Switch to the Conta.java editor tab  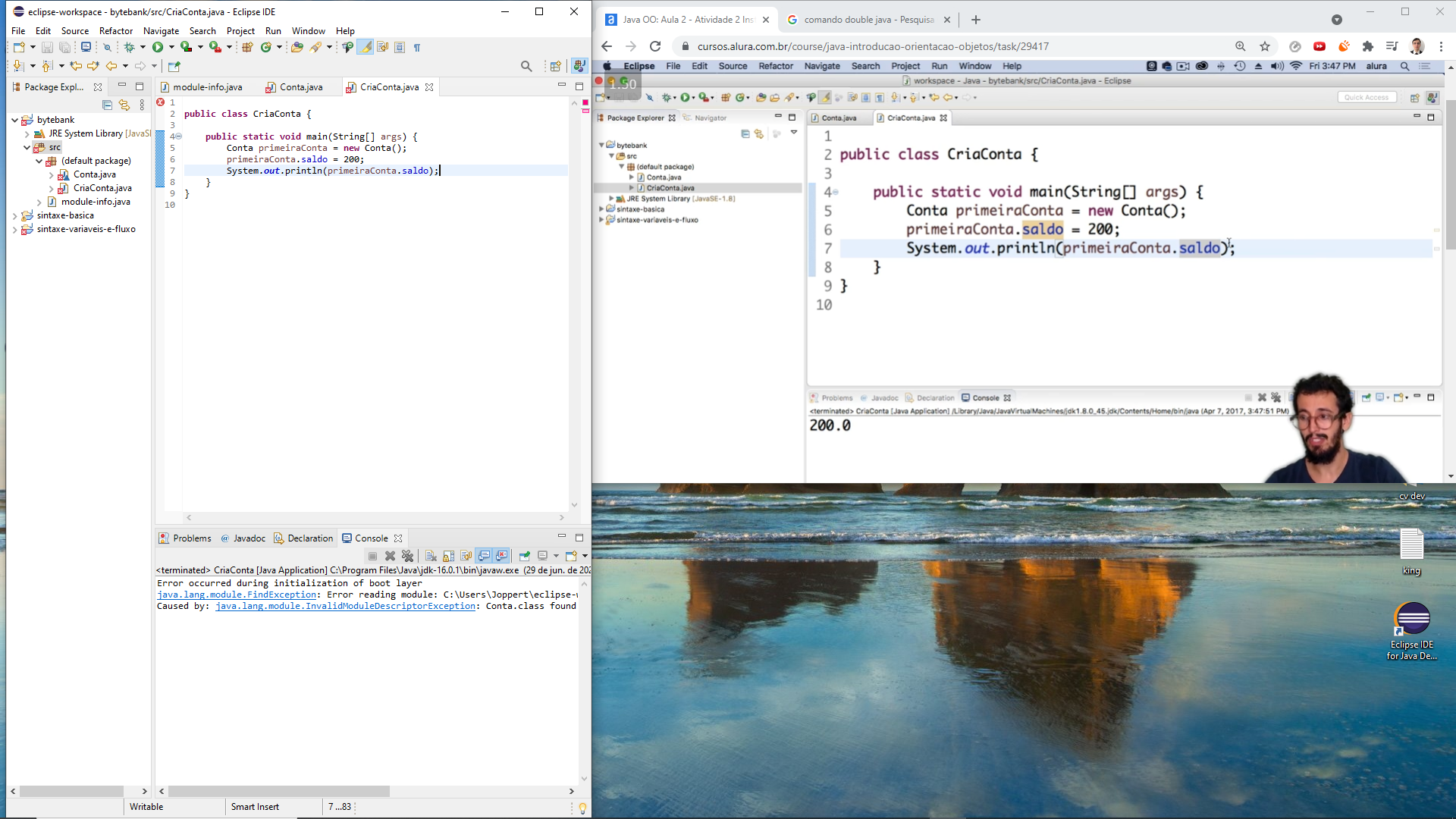(300, 87)
